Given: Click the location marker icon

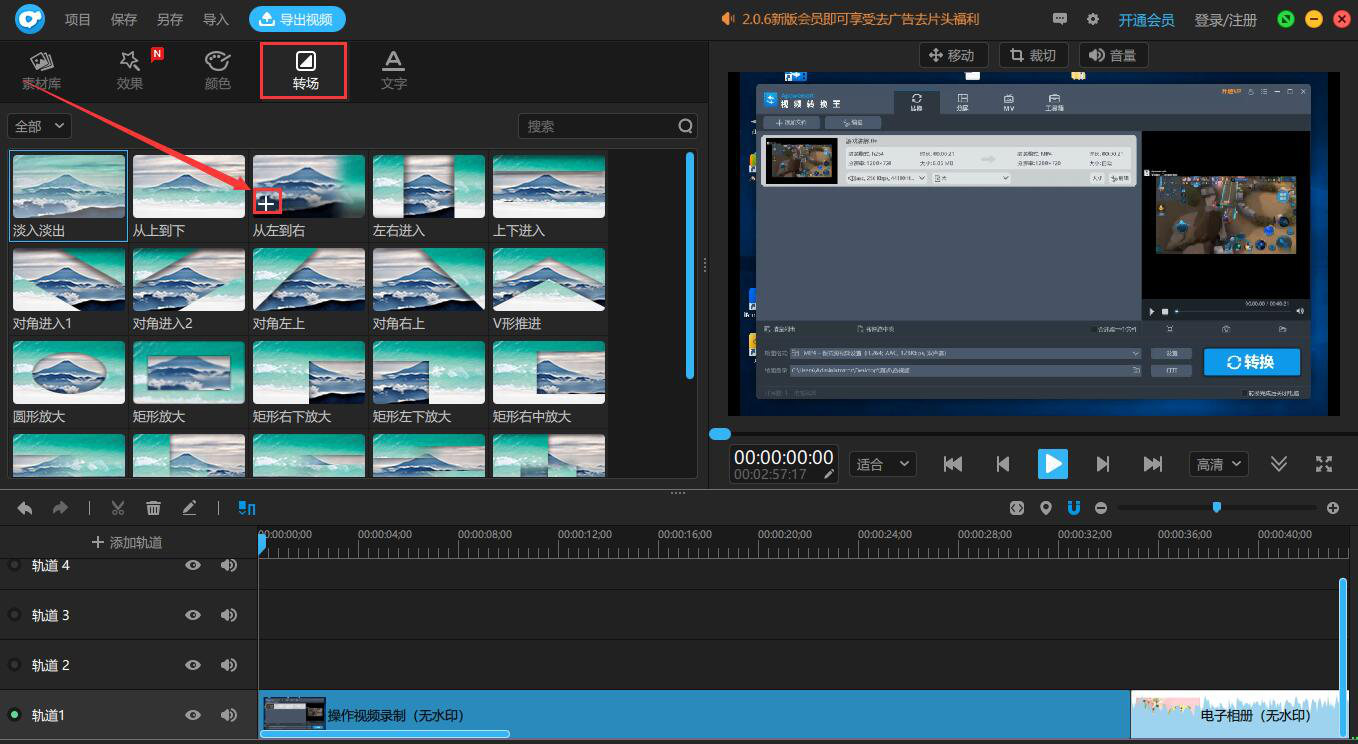Looking at the screenshot, I should point(1046,508).
